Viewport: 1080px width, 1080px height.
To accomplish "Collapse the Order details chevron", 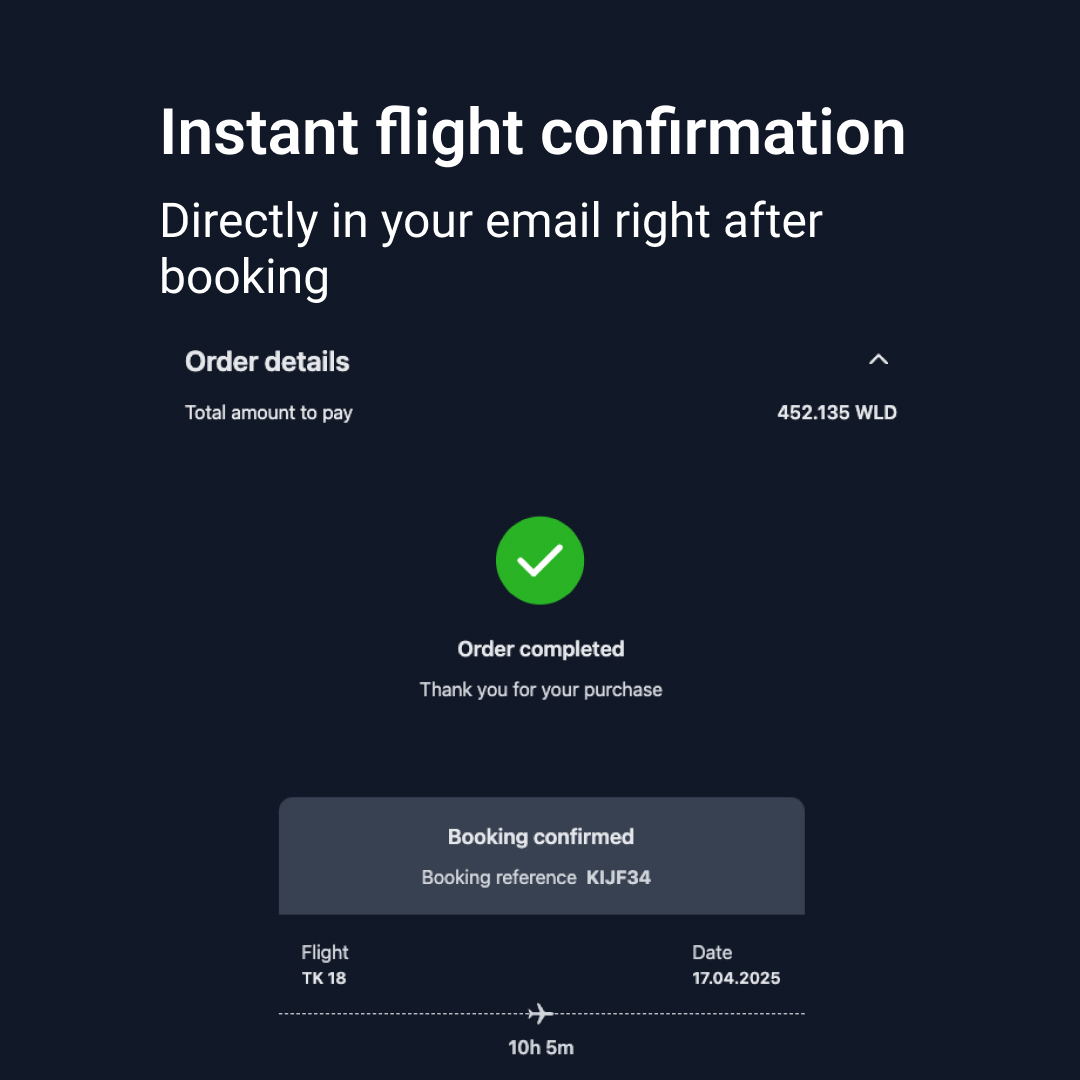I will pyautogui.click(x=878, y=360).
